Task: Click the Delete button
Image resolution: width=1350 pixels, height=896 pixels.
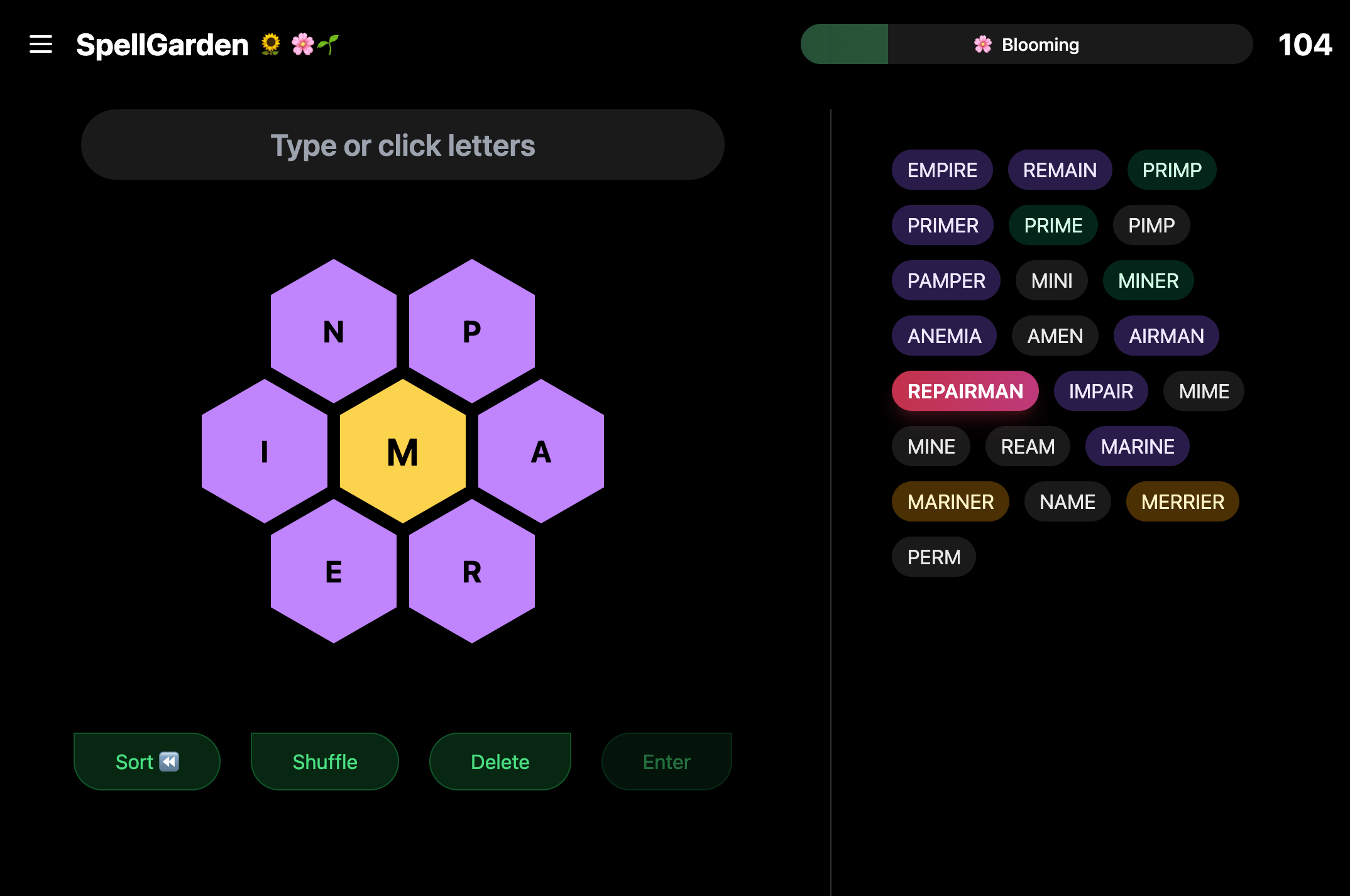Action: 500,761
